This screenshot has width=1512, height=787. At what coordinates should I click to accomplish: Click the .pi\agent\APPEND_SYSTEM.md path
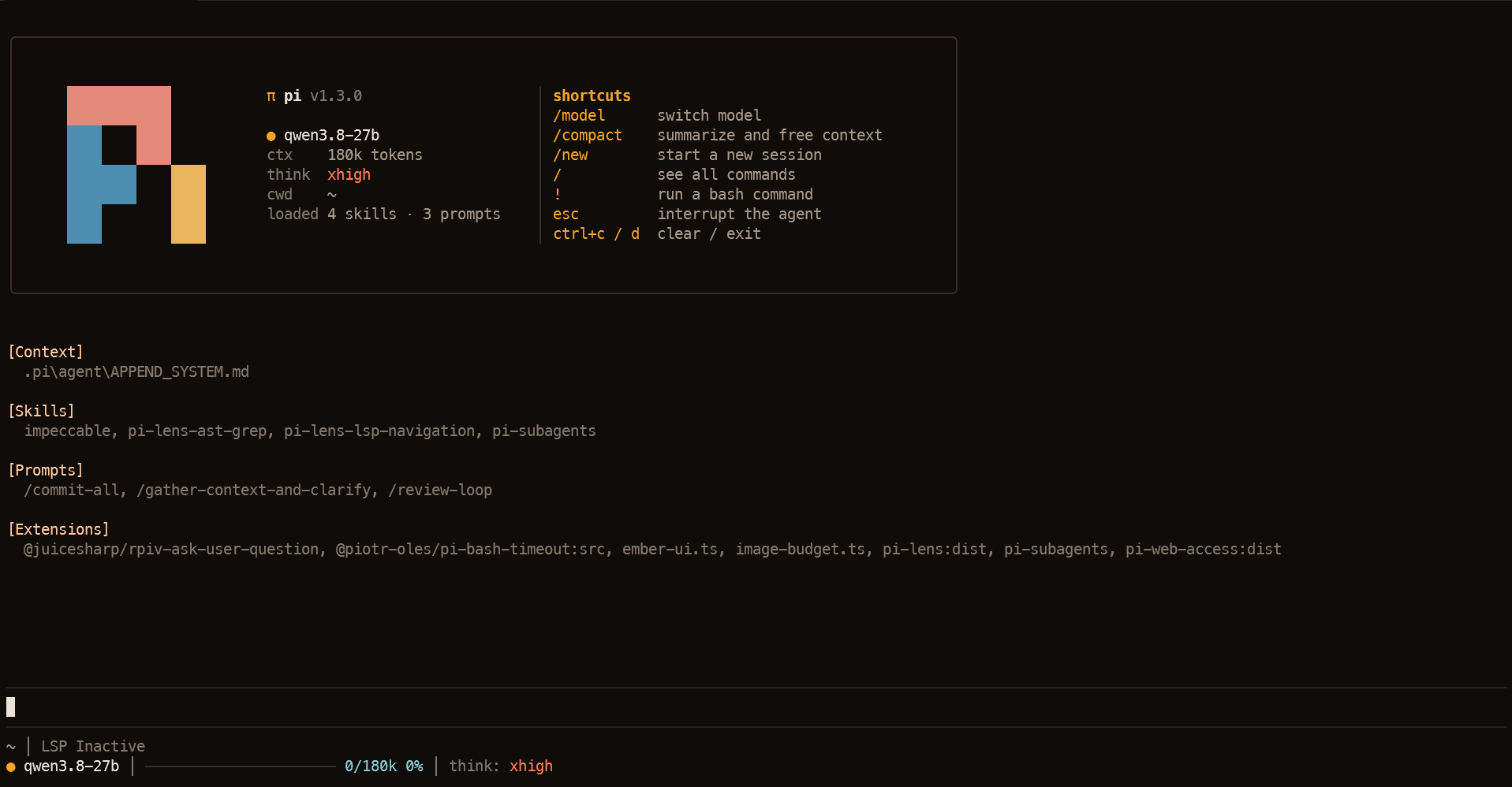[136, 372]
